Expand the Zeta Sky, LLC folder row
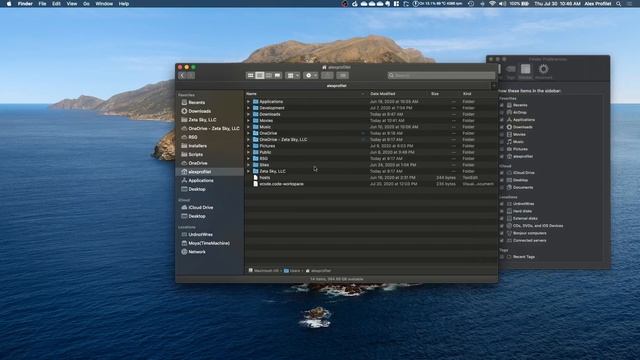The height and width of the screenshot is (360, 640). [248, 171]
